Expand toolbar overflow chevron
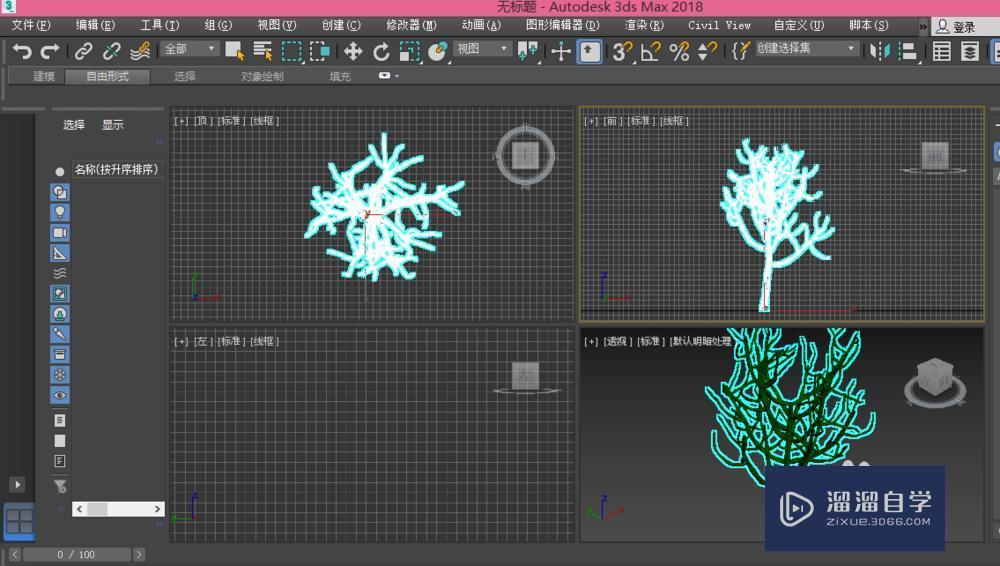 click(x=922, y=26)
